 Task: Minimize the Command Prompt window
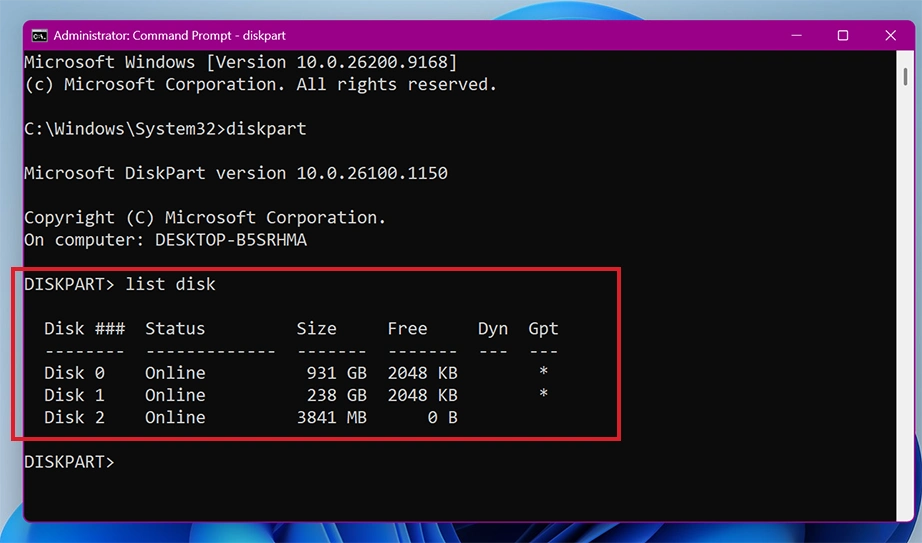[x=796, y=35]
